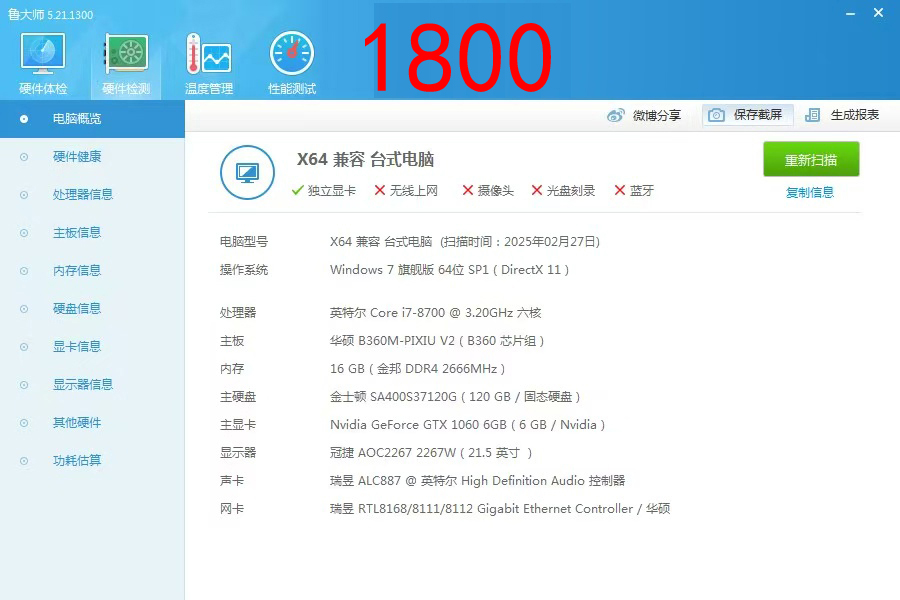Viewport: 900px width, 600px height.
Task: Click the 主硬盘 row label
Action: point(238,397)
